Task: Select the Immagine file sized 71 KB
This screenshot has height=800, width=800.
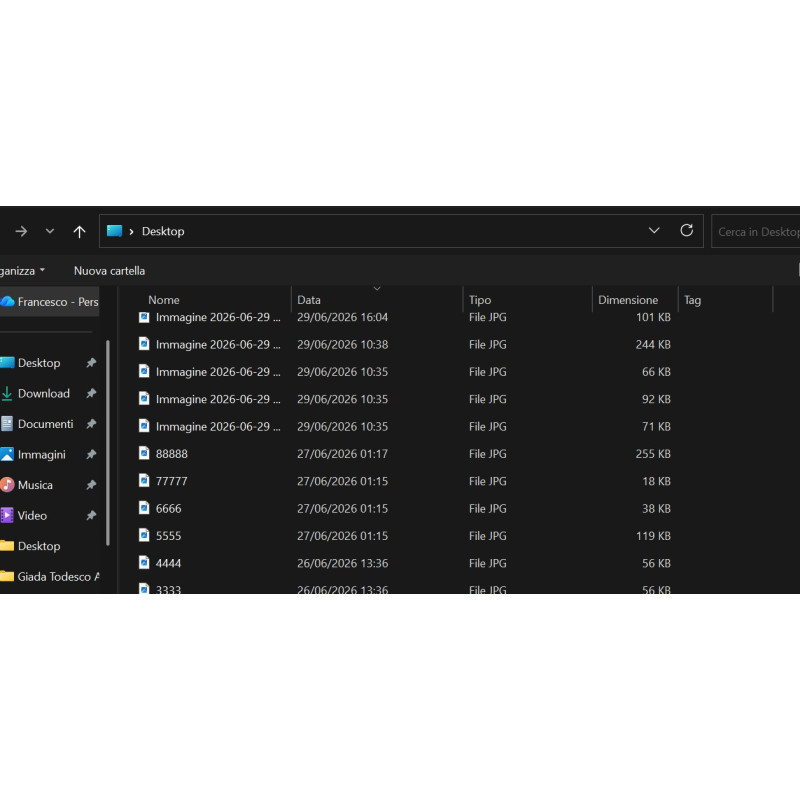Action: (405, 427)
